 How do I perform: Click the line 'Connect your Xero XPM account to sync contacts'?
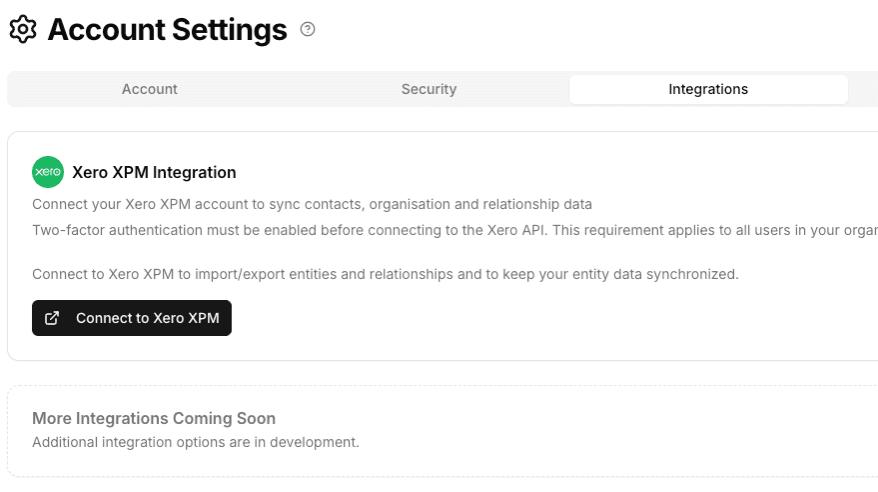(x=312, y=204)
